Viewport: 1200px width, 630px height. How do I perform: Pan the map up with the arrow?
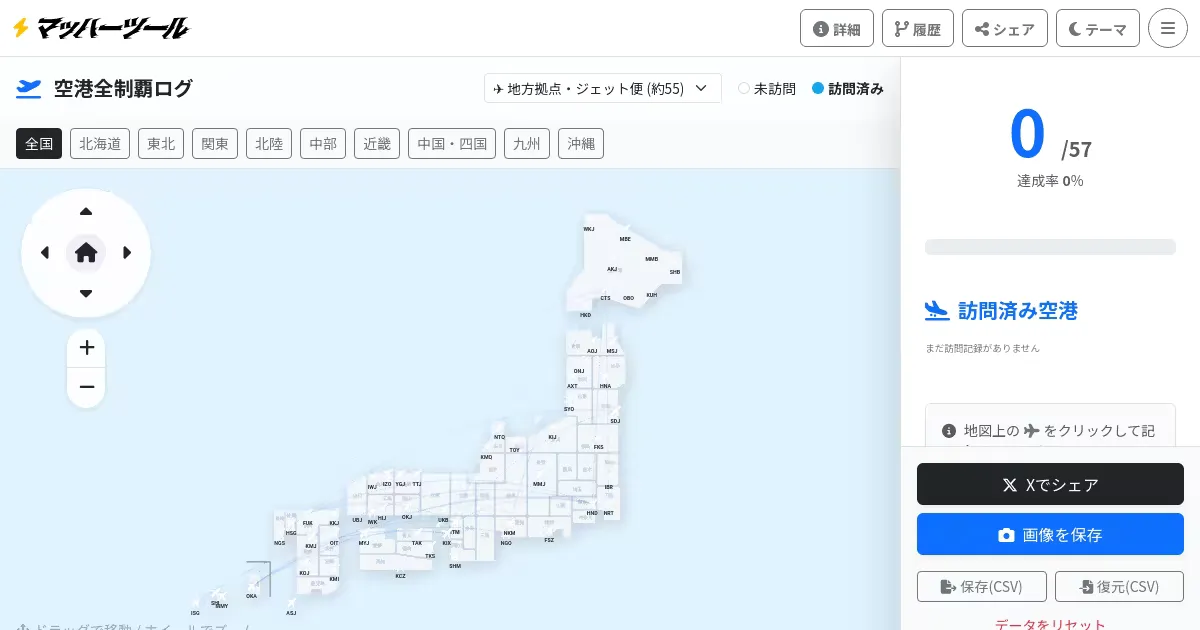pos(86,211)
